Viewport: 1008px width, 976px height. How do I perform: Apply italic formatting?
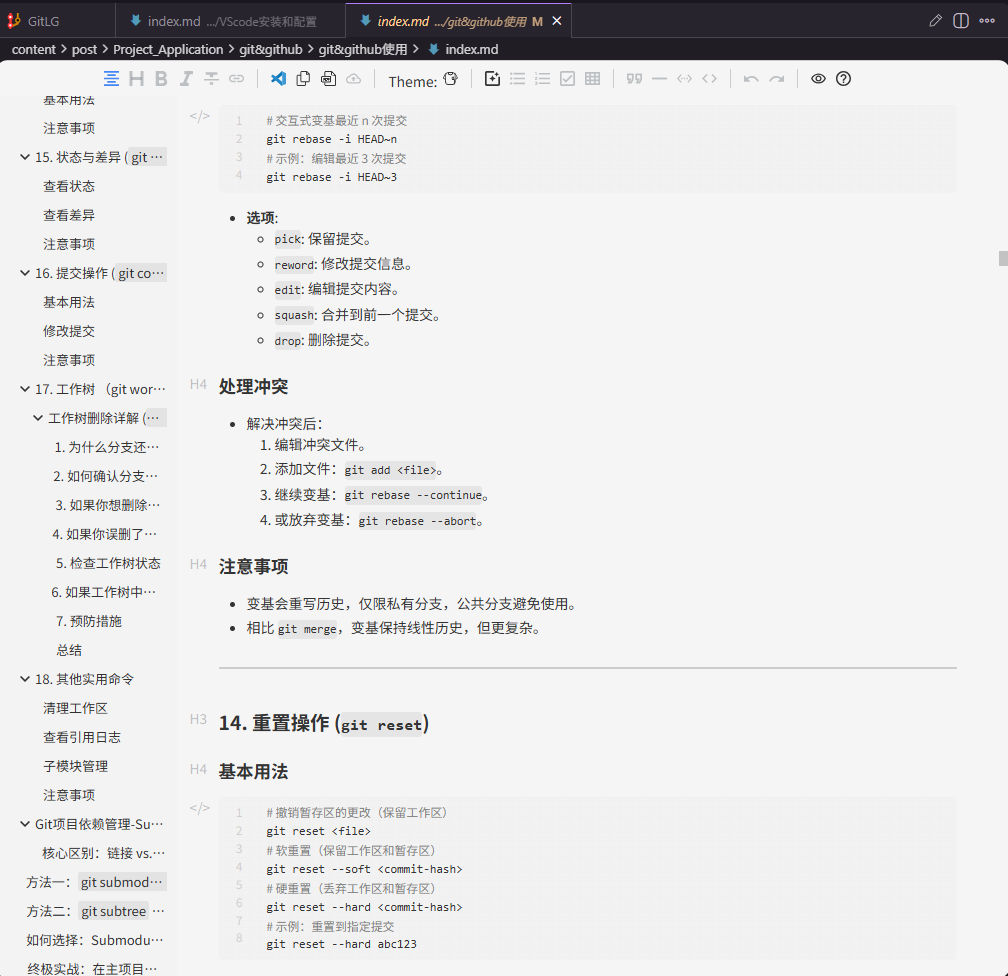coord(186,78)
